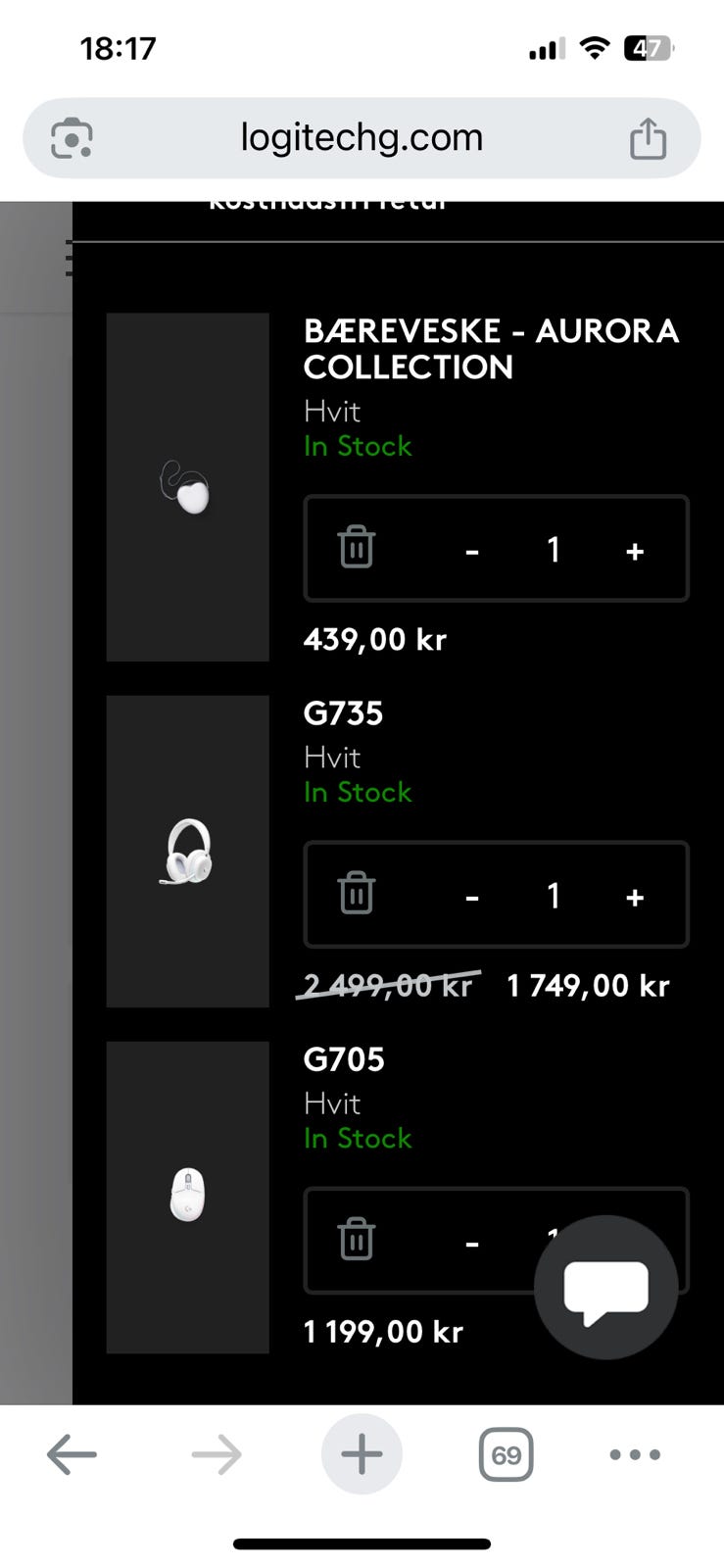Decrease the G705 mouse quantity
This screenshot has height=1568, width=724.
(x=472, y=1243)
